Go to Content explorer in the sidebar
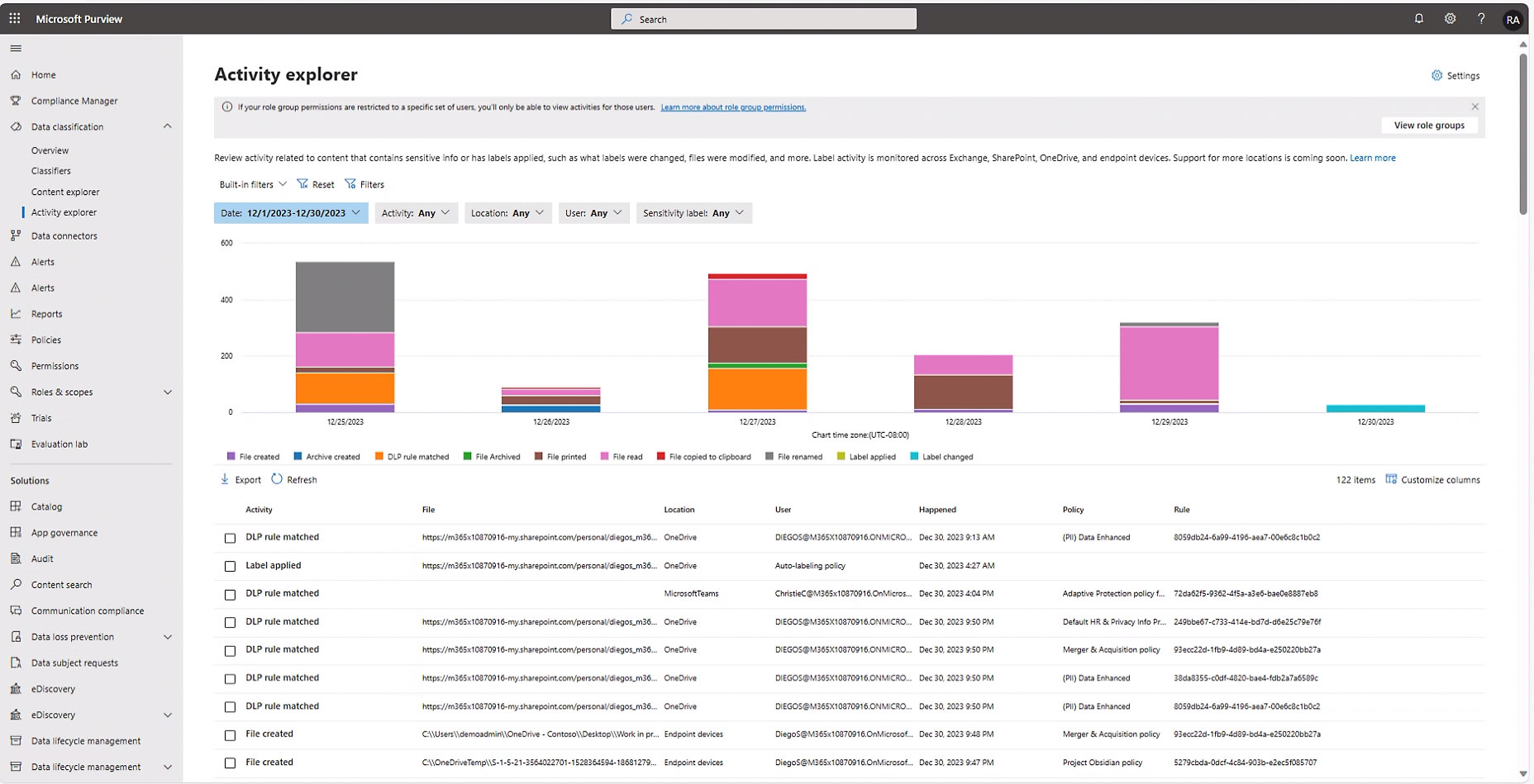The height and width of the screenshot is (784, 1534). (x=65, y=192)
